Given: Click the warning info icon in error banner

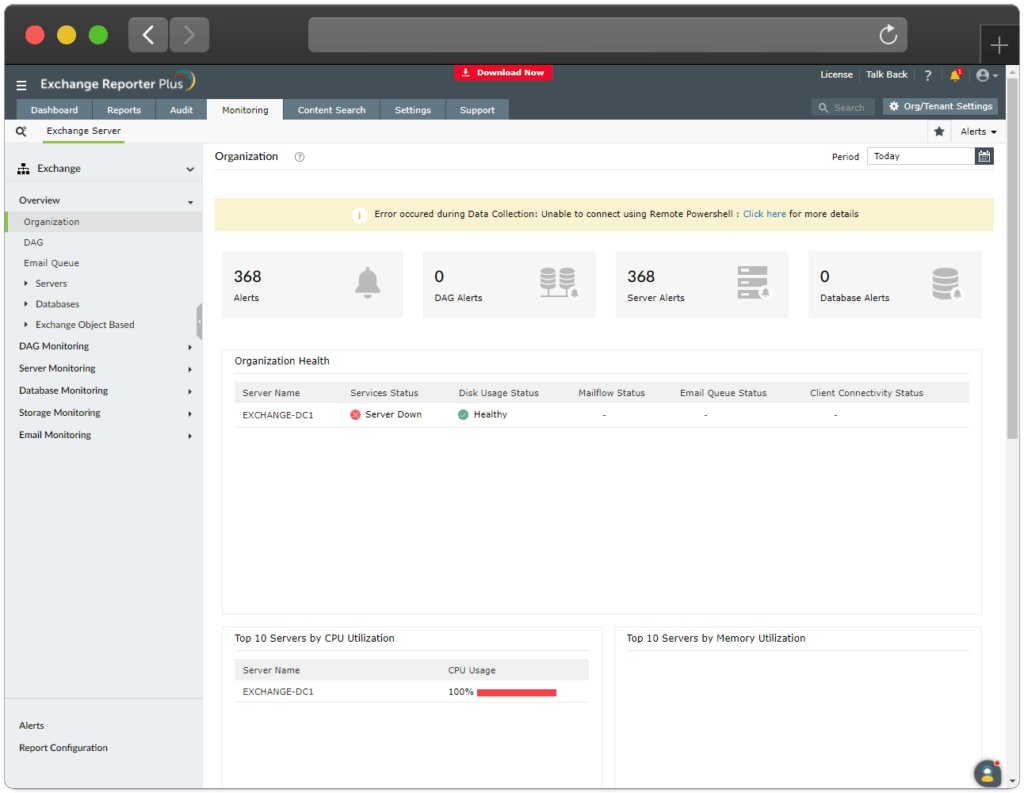Looking at the screenshot, I should coord(359,215).
